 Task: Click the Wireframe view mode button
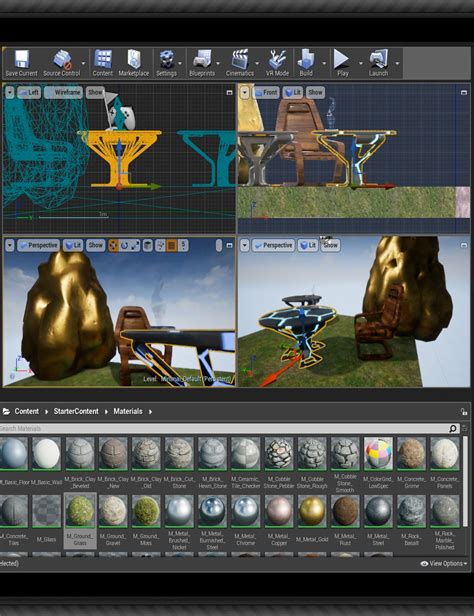tap(63, 92)
